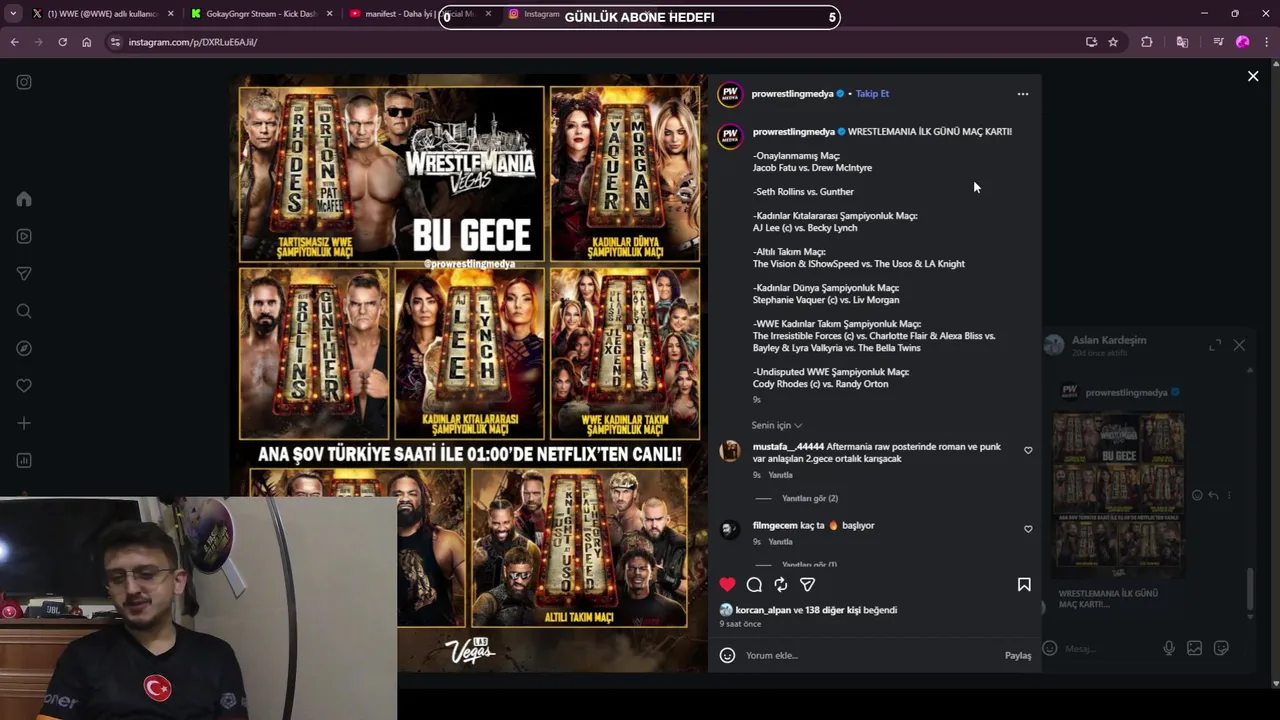Like filmgecem's comment with its heart

1028,529
